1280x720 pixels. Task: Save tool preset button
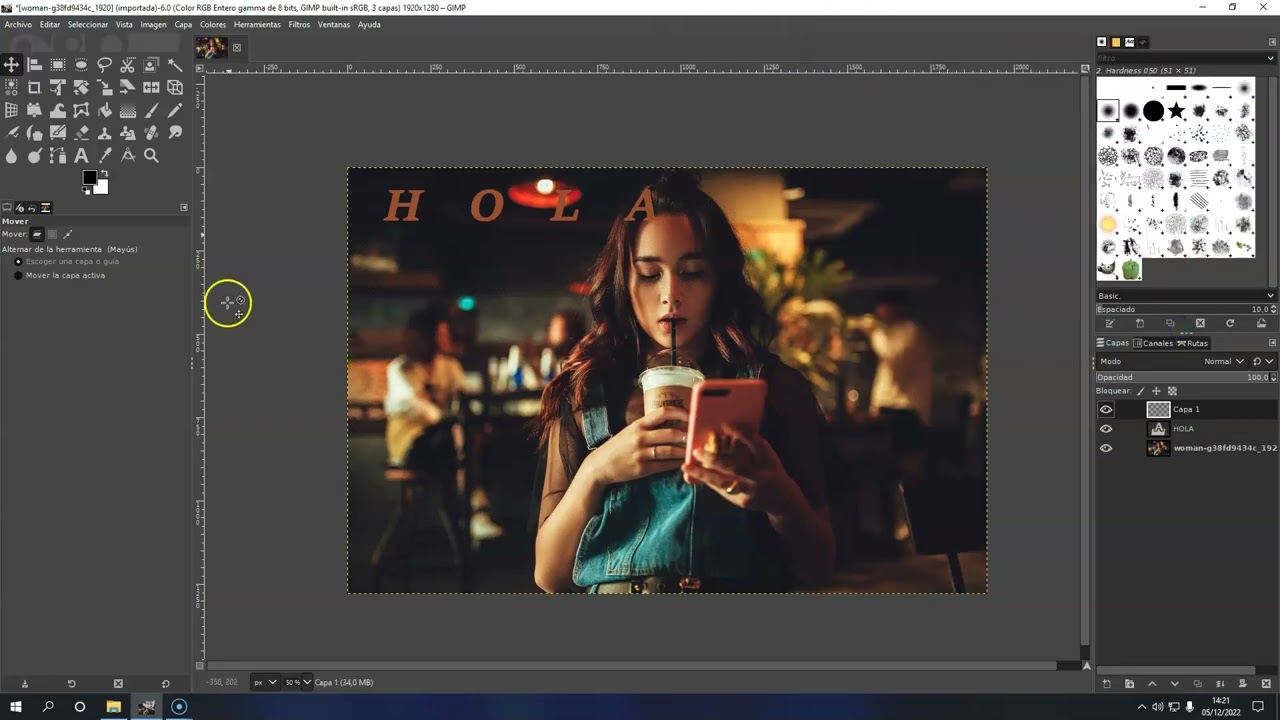[x=25, y=684]
